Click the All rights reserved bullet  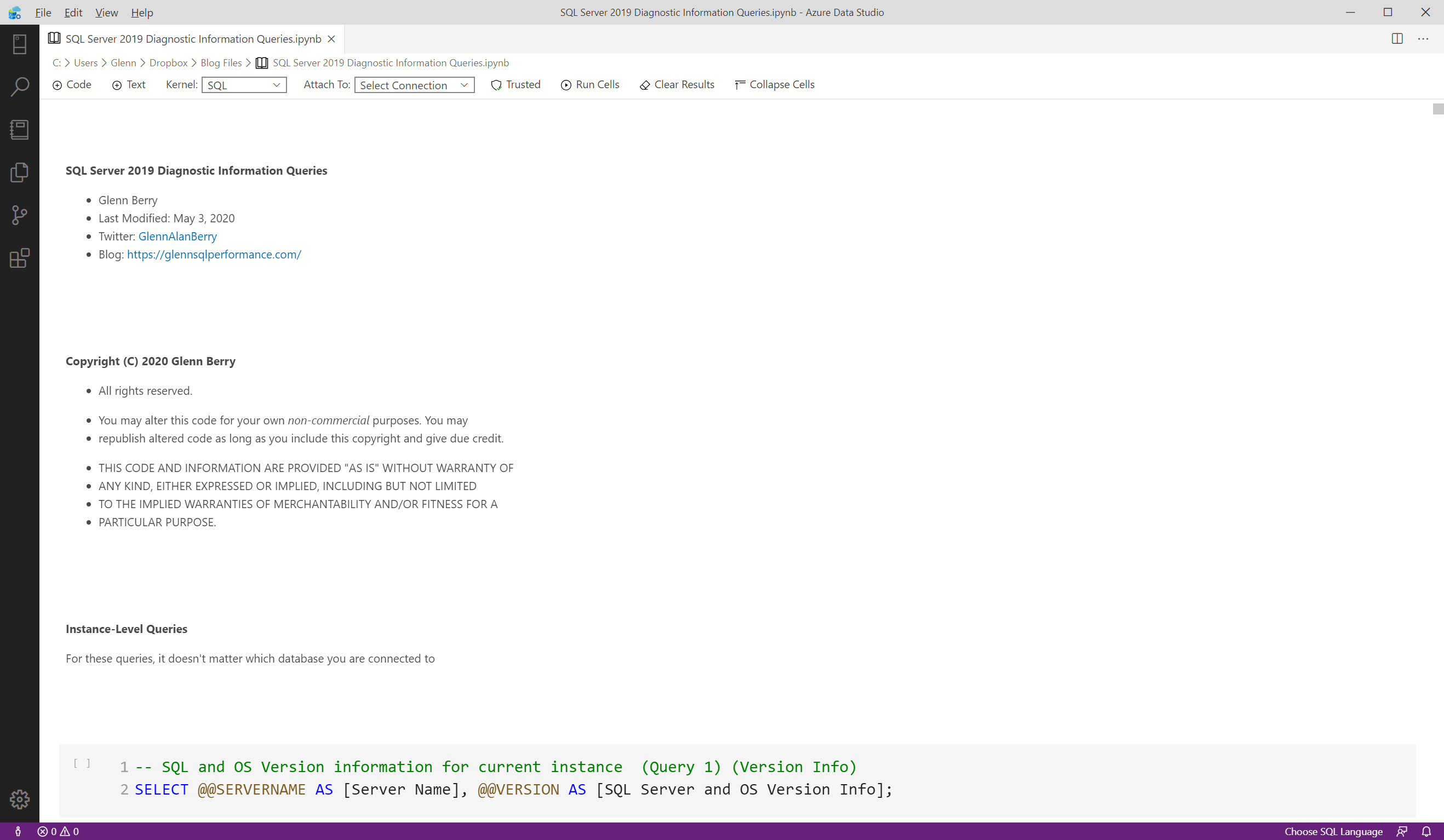[146, 391]
